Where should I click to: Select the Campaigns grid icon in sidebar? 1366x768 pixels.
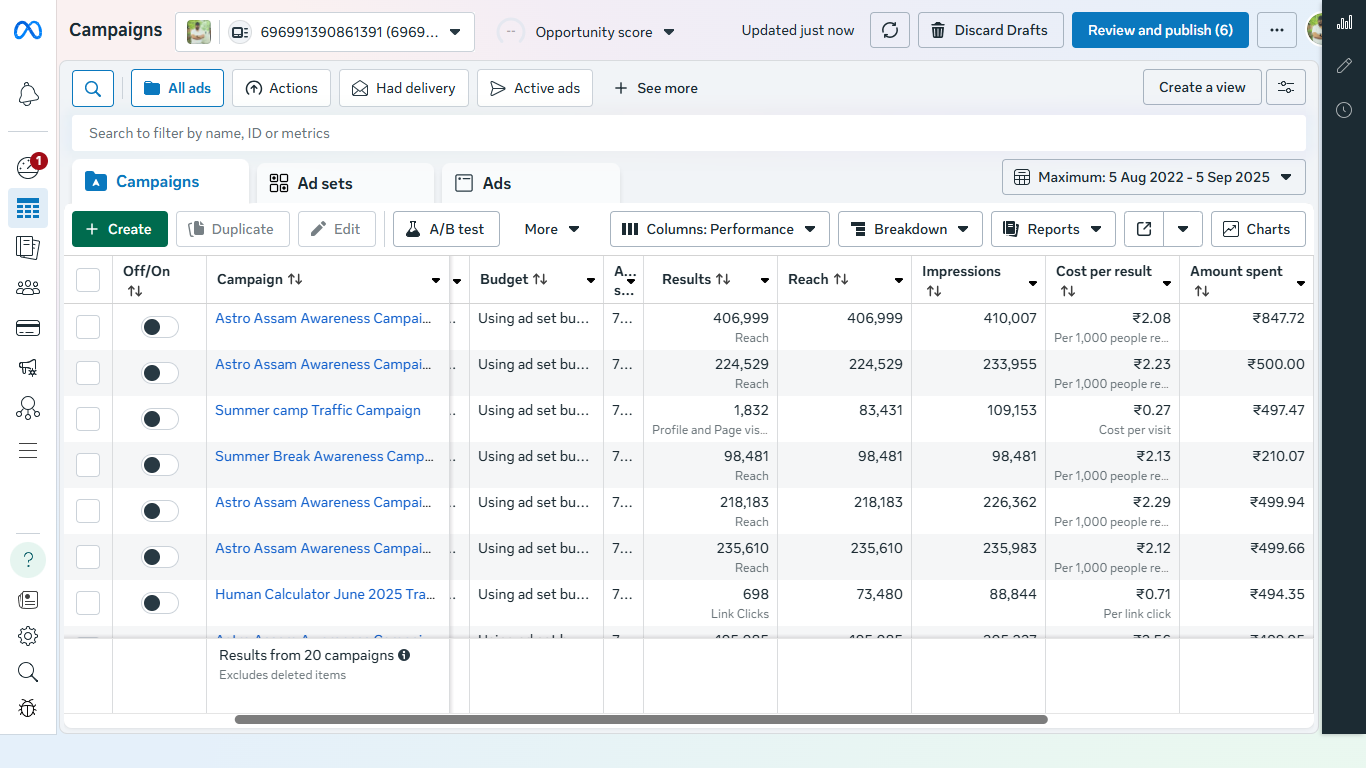pos(27,209)
